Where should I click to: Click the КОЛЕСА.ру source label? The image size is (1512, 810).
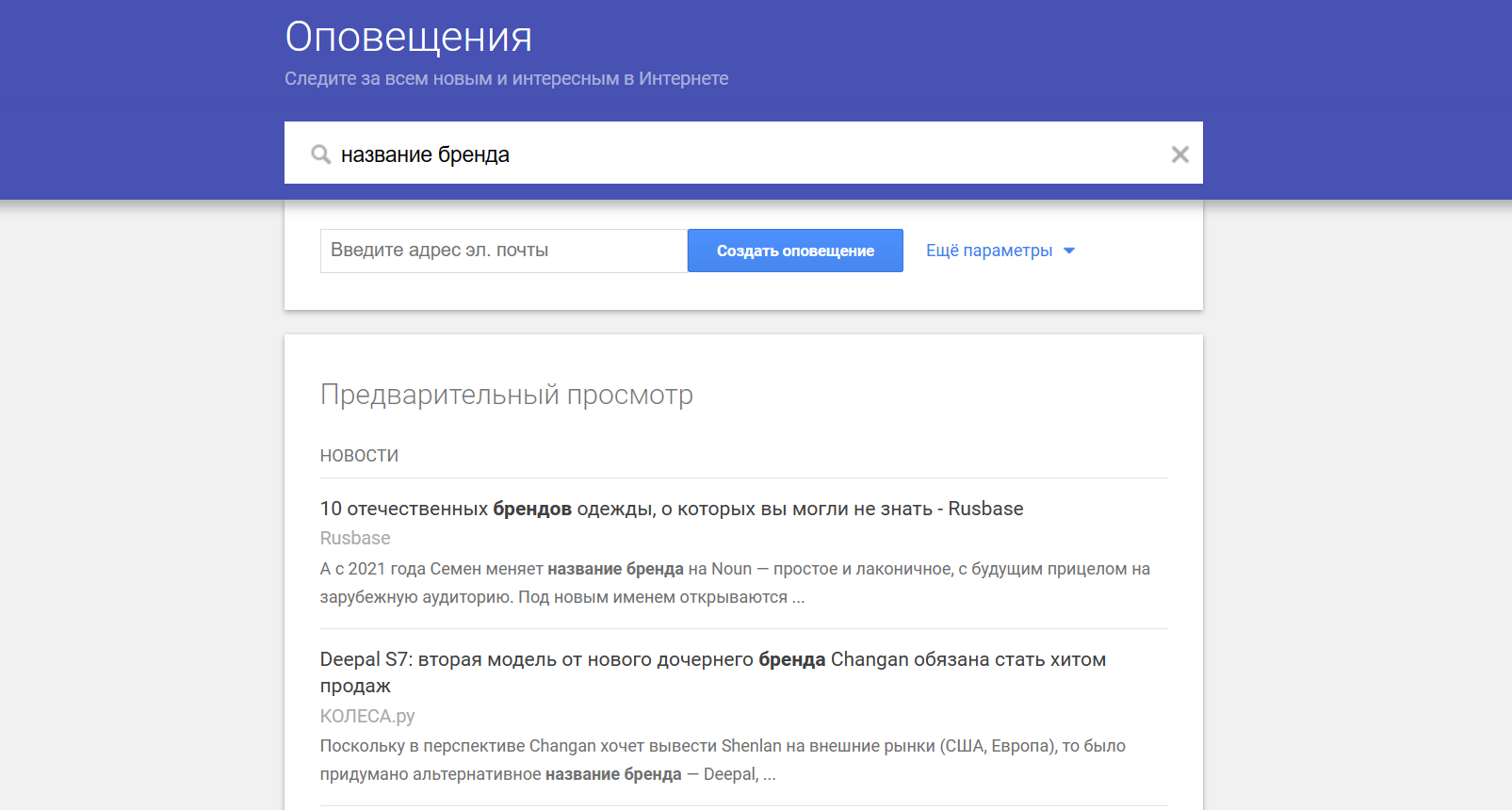pyautogui.click(x=367, y=716)
